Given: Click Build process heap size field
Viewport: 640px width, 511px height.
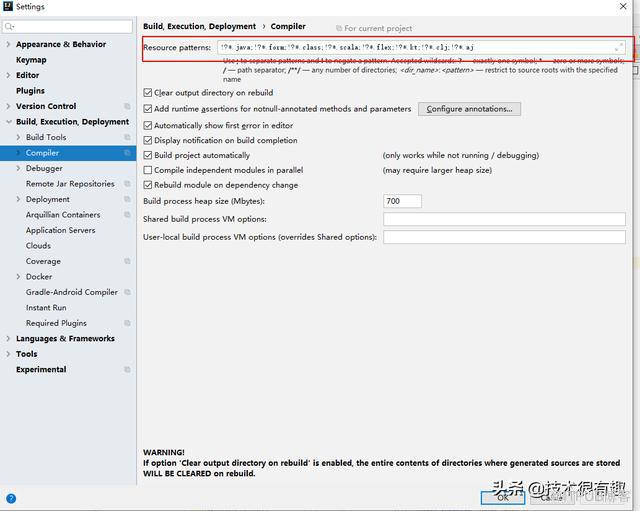Looking at the screenshot, I should (402, 201).
